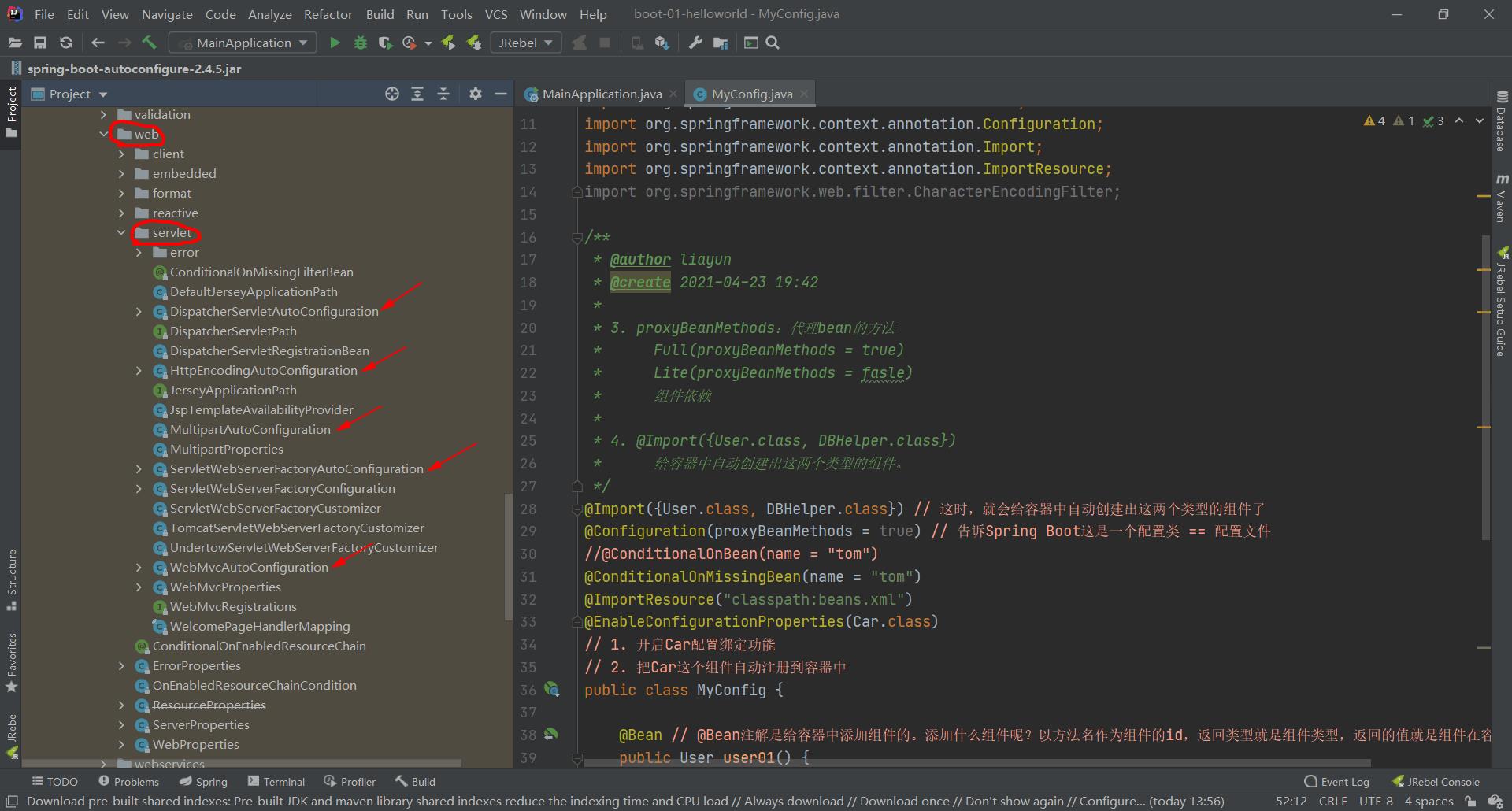Select MultipartProperties in the tree
1512x811 pixels.
pyautogui.click(x=227, y=450)
